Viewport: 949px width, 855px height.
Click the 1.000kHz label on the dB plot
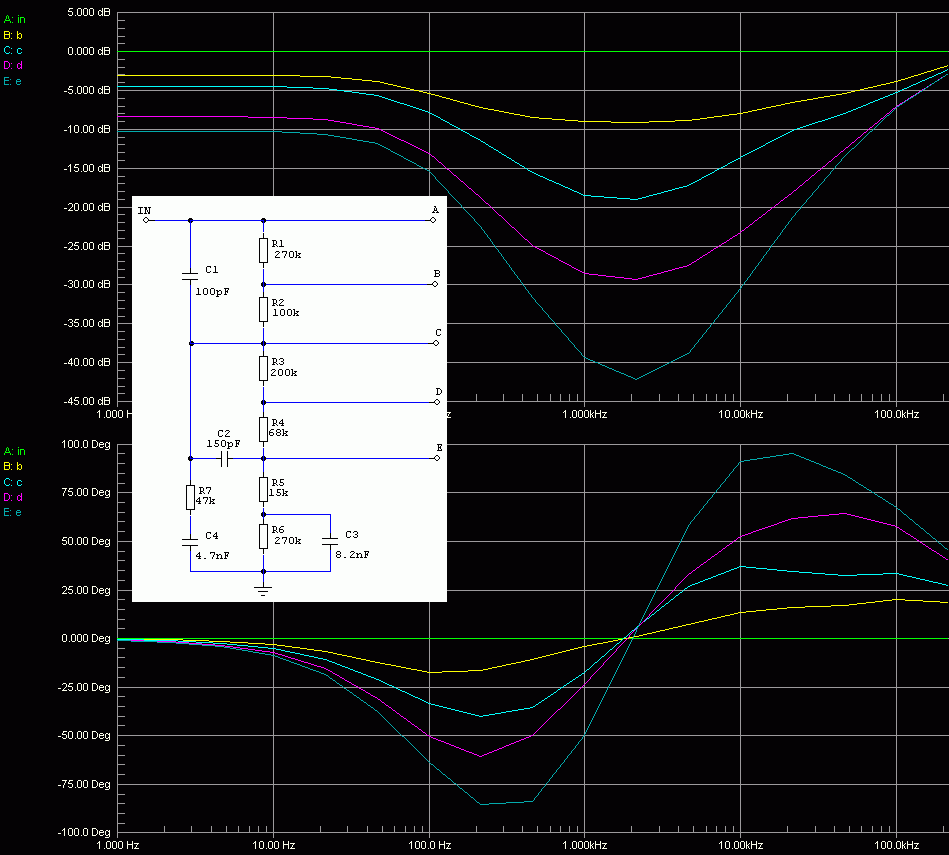click(x=585, y=414)
